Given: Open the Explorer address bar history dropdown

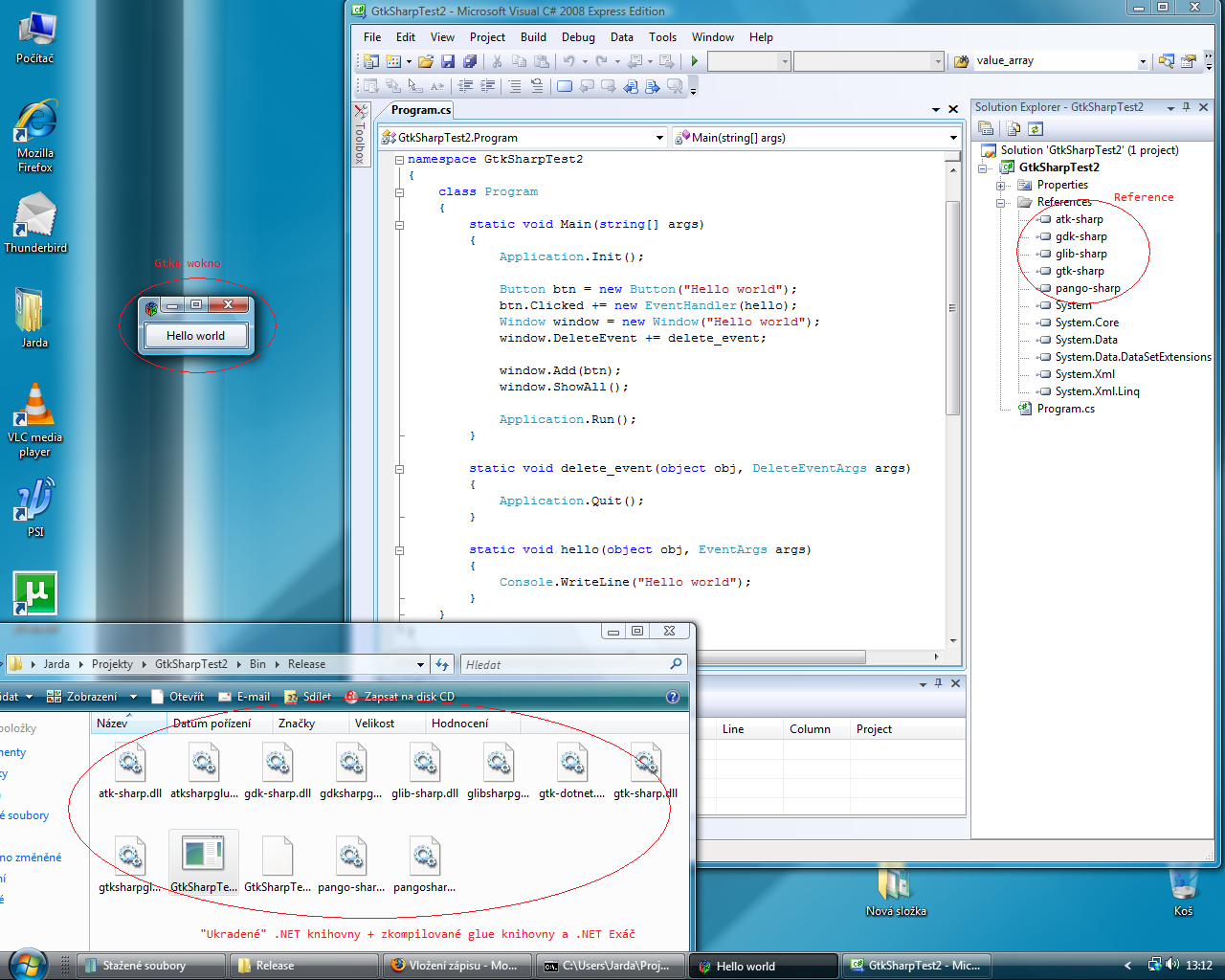Looking at the screenshot, I should click(x=420, y=664).
